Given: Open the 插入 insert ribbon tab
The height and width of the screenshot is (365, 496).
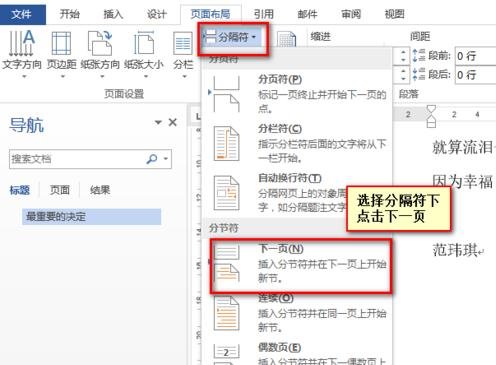Looking at the screenshot, I should pyautogui.click(x=113, y=14).
